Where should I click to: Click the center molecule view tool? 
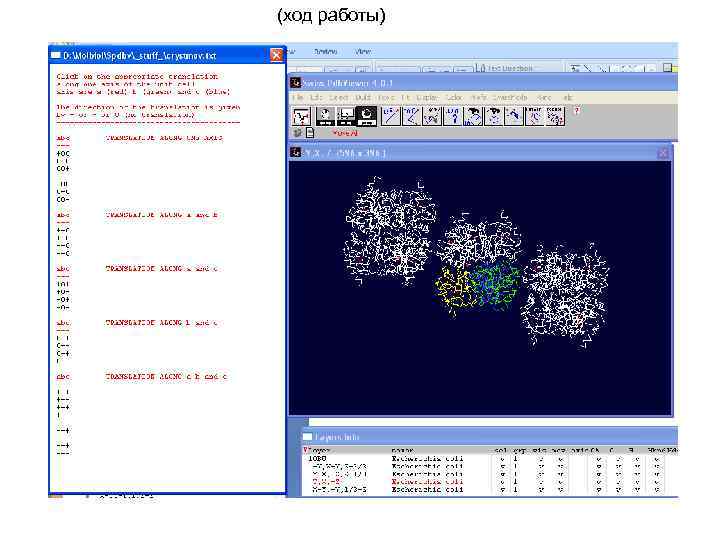click(x=301, y=116)
